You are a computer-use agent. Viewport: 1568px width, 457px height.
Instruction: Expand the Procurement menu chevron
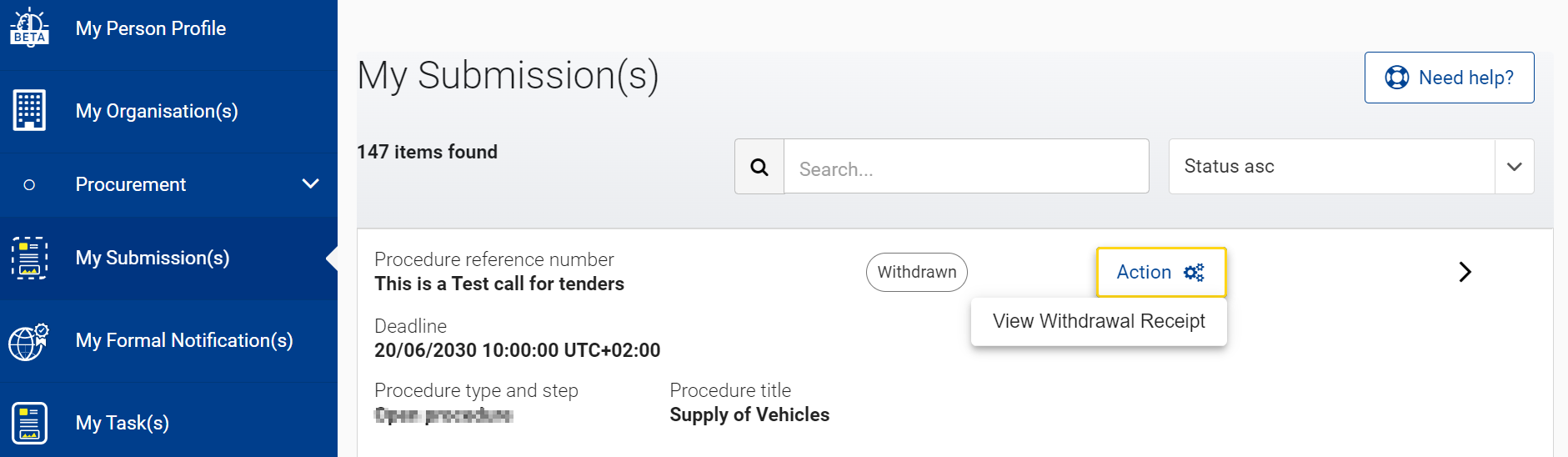pos(310,183)
